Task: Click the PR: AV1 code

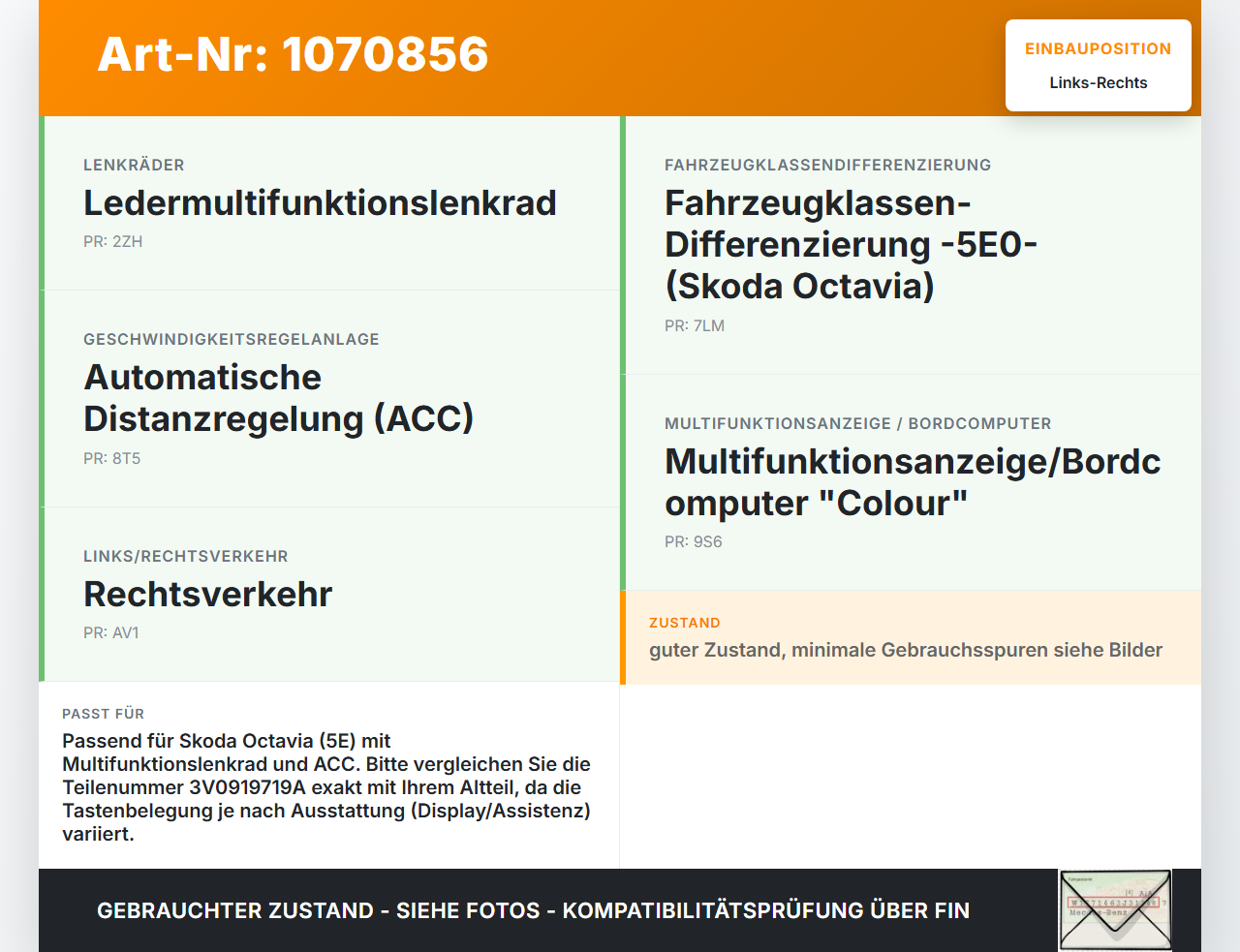Action: (x=111, y=633)
